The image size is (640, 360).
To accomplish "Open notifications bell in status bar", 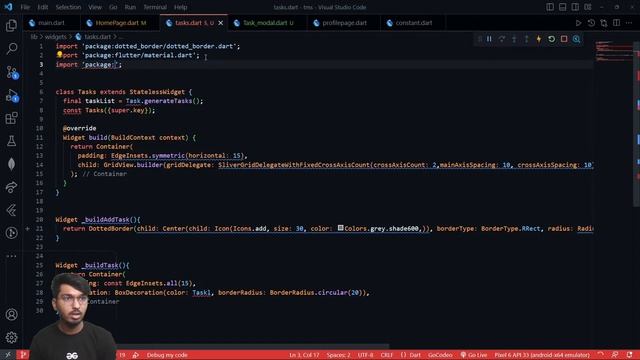I will pos(629,355).
